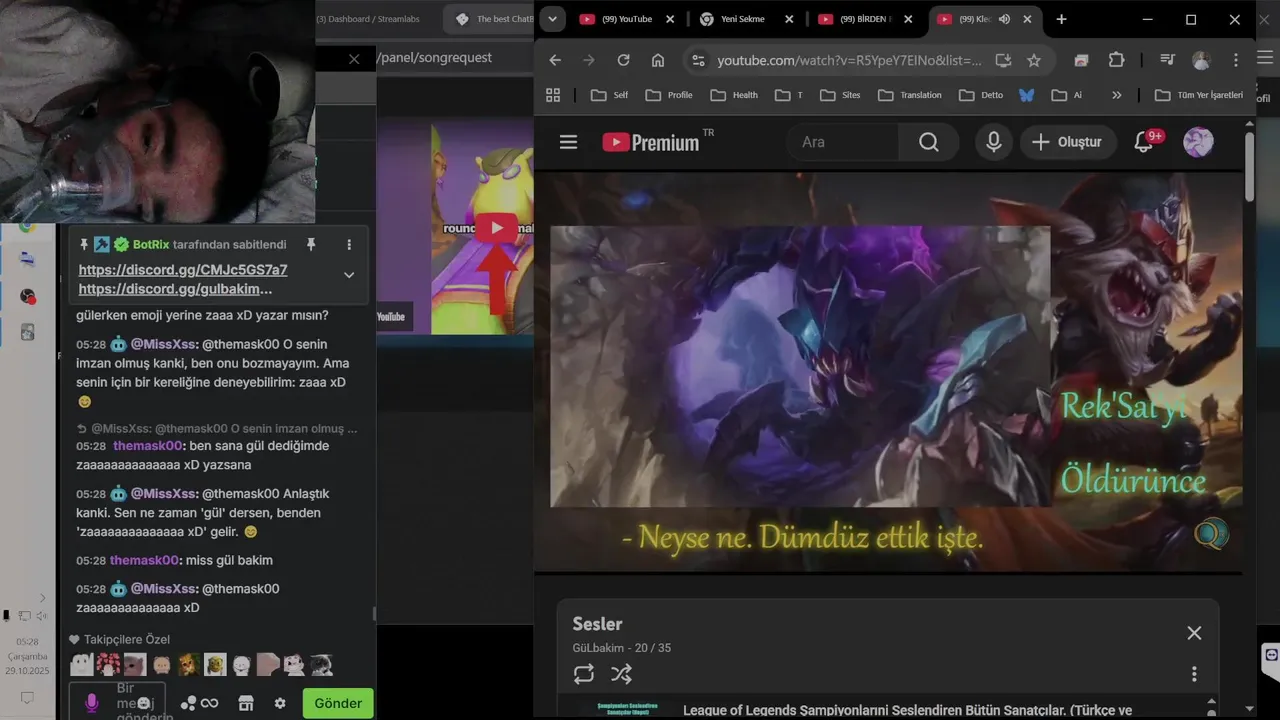Screen dimensions: 1280x720
Task: Open the discord.gg/CMJc5GS7a7 link
Action: [x=183, y=270]
